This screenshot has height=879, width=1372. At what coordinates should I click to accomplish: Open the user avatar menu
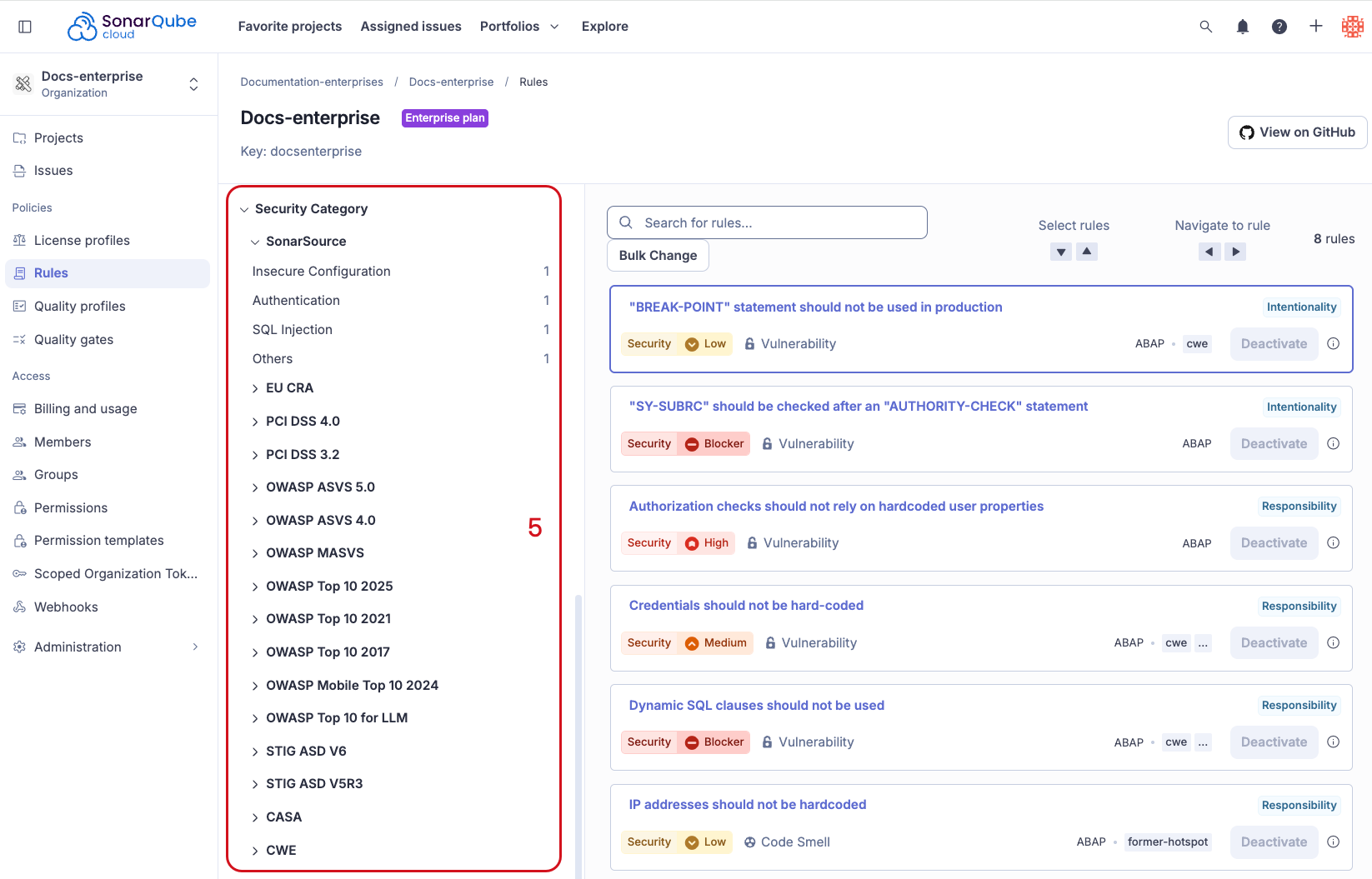click(1352, 27)
